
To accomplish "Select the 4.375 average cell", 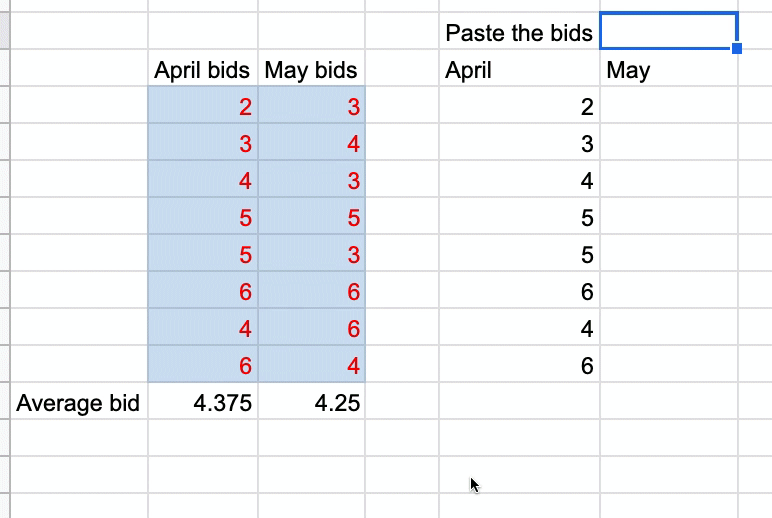I will pyautogui.click(x=202, y=403).
